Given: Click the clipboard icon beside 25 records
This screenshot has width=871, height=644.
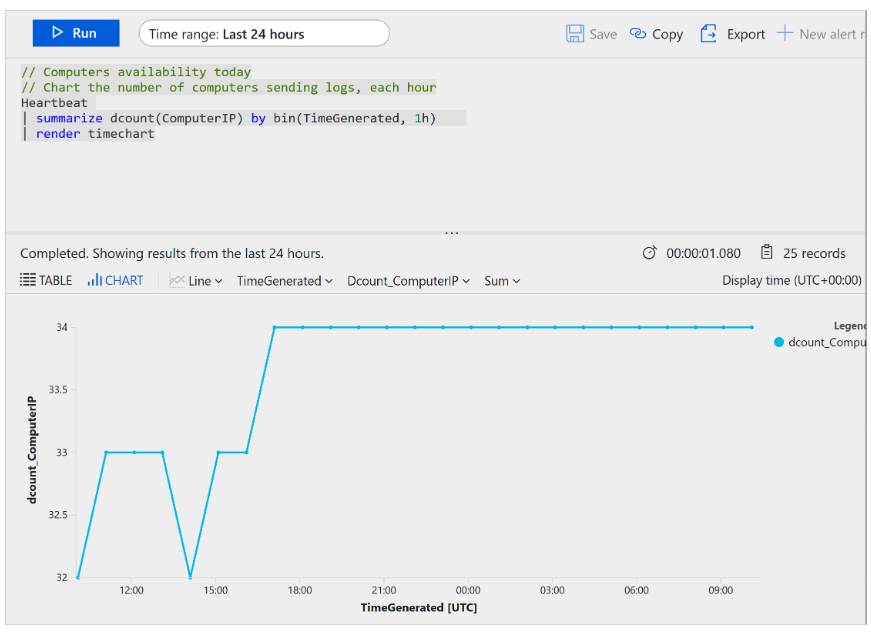Looking at the screenshot, I should (764, 253).
